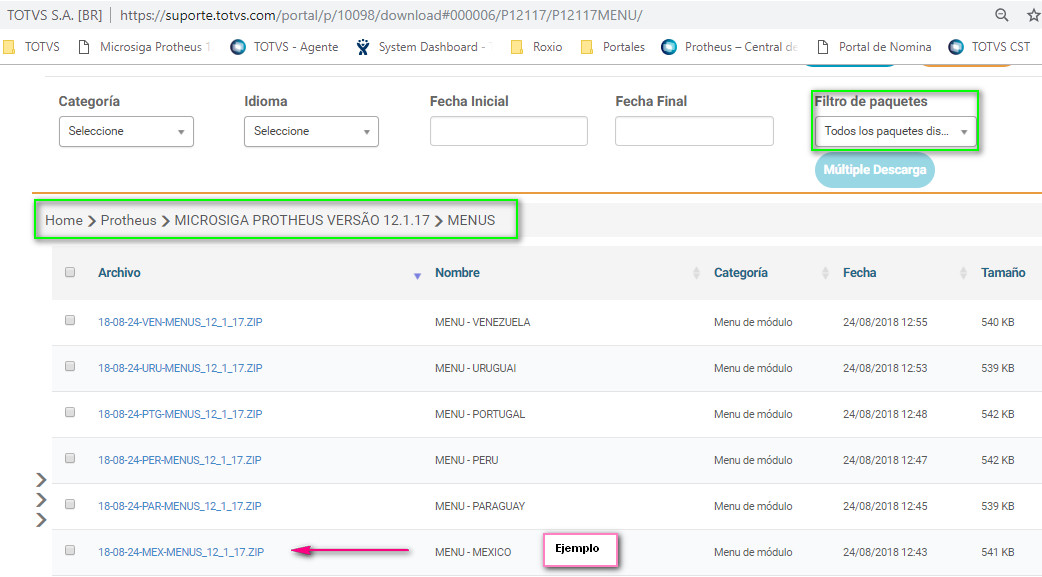Open the System Dashboard bookmark
Image resolution: width=1042 pixels, height=577 pixels.
tap(424, 47)
